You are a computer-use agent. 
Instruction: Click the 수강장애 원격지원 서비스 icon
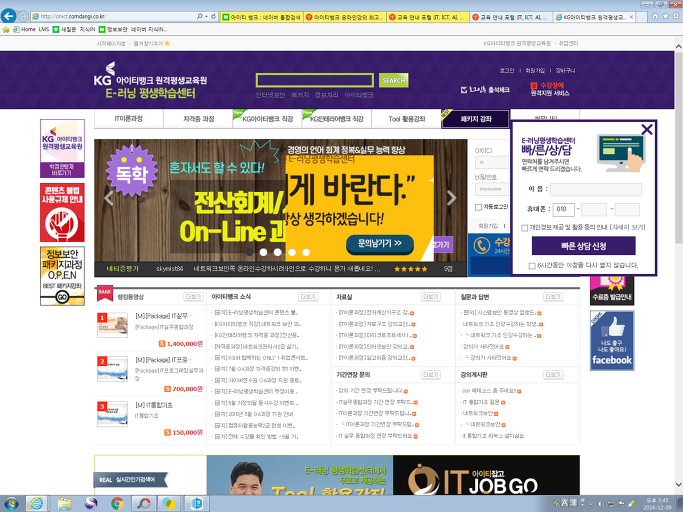click(550, 89)
